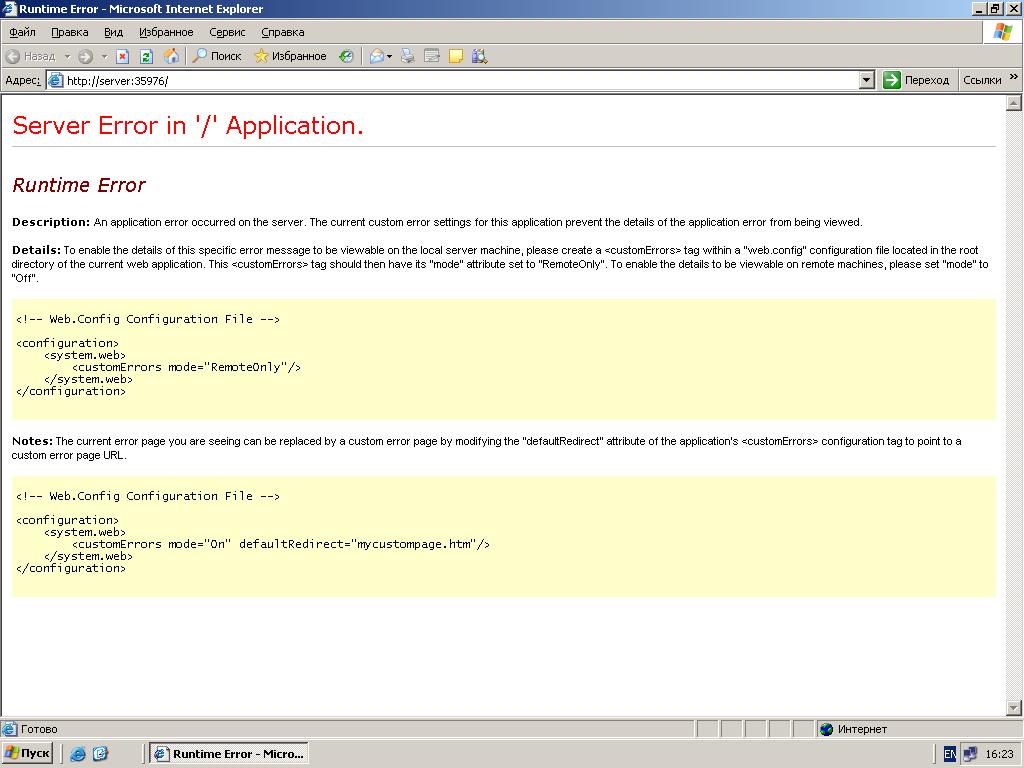The height and width of the screenshot is (768, 1024).
Task: Click the Runtime Error taskbar button
Action: coord(229,754)
